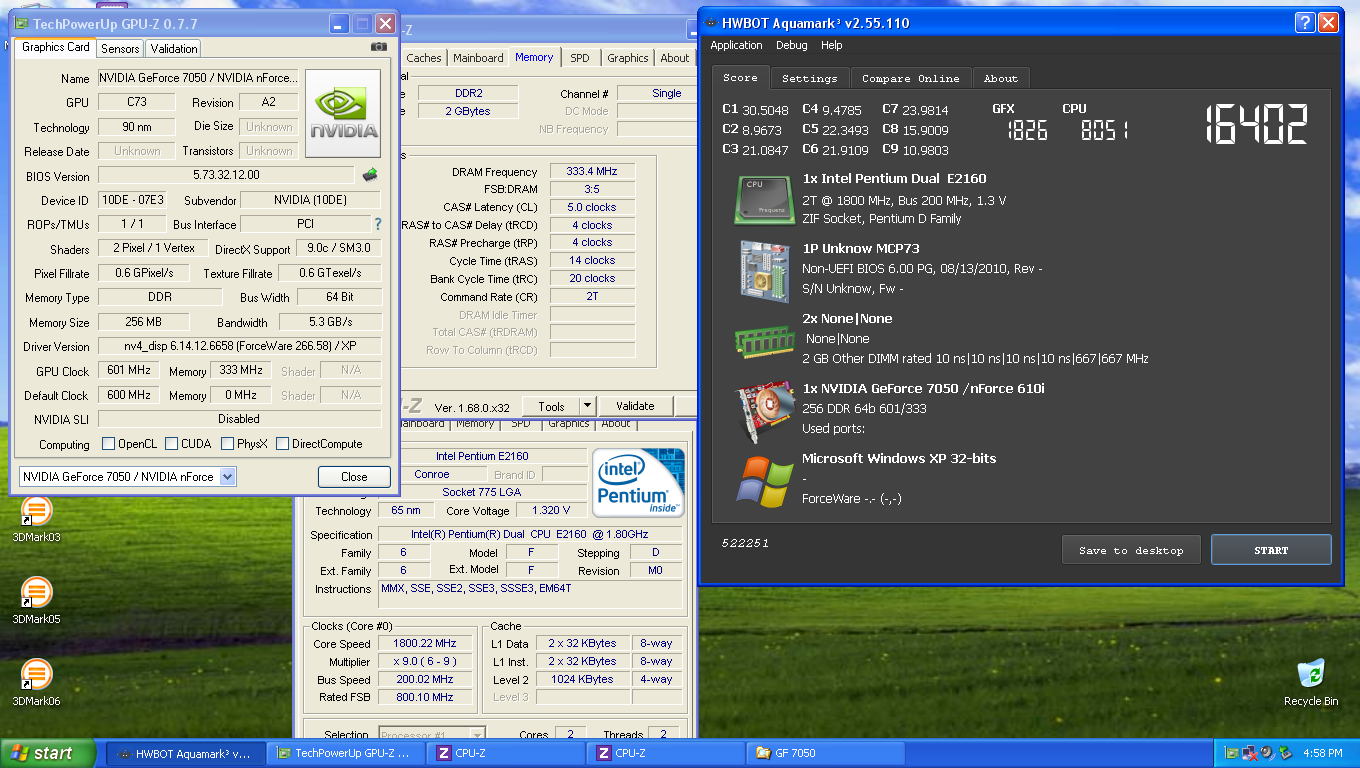1360x768 pixels.
Task: Click the taskbar clock showing 4:58 PM
Action: pos(1323,753)
